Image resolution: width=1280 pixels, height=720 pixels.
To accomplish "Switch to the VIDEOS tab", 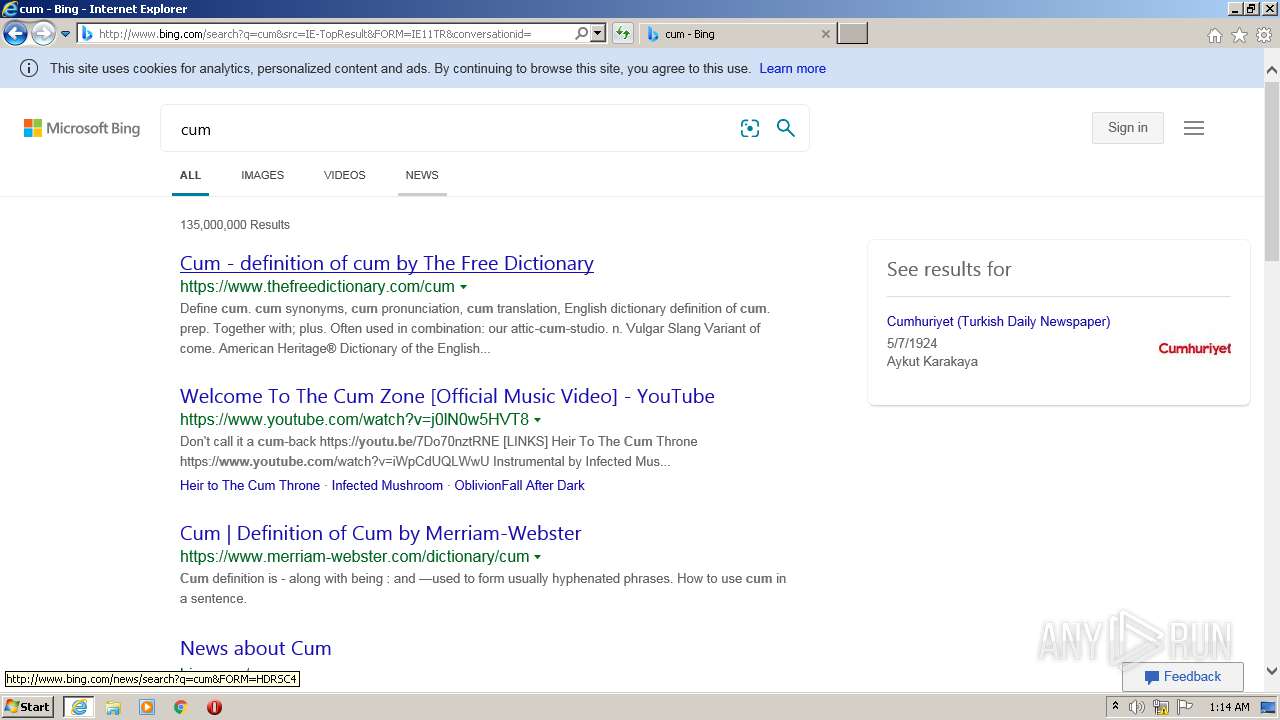I will [x=345, y=175].
